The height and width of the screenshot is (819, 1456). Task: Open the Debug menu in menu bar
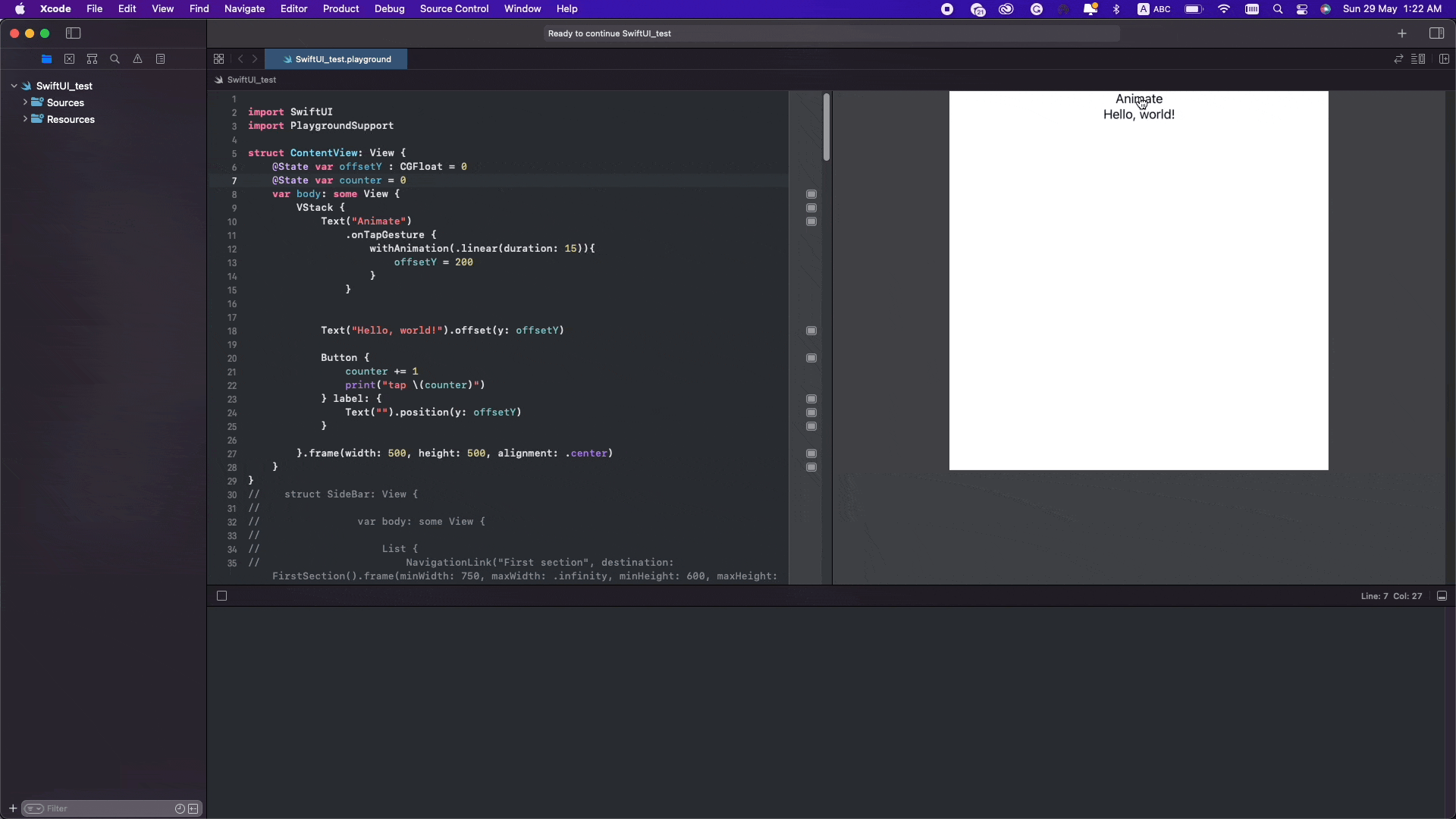pyautogui.click(x=389, y=8)
